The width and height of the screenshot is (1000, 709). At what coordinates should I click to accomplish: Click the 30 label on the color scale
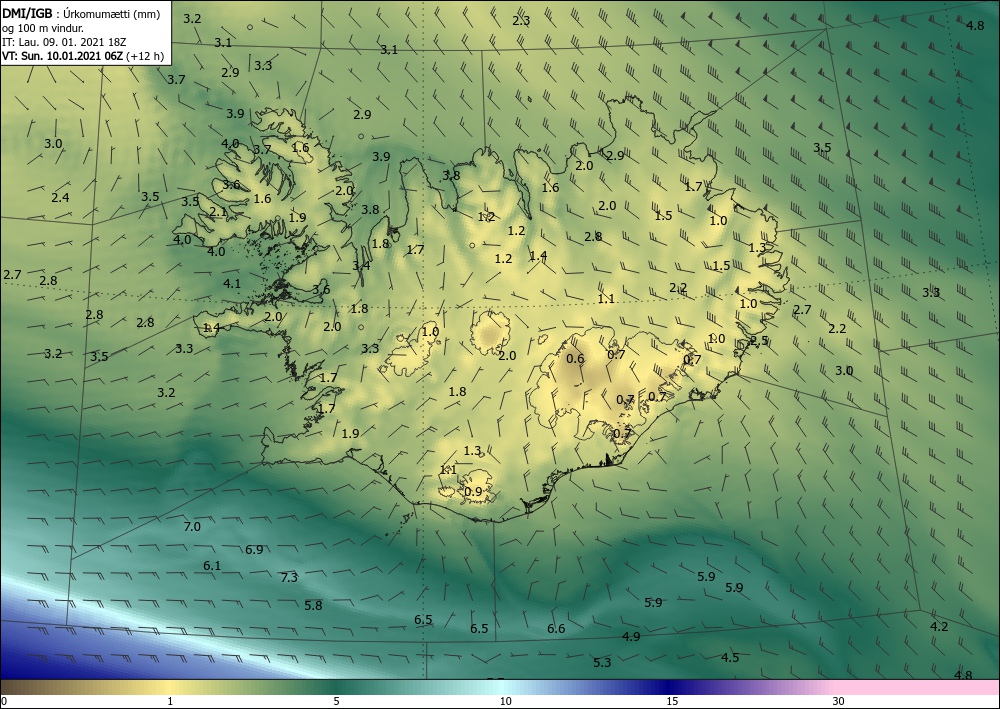(839, 701)
